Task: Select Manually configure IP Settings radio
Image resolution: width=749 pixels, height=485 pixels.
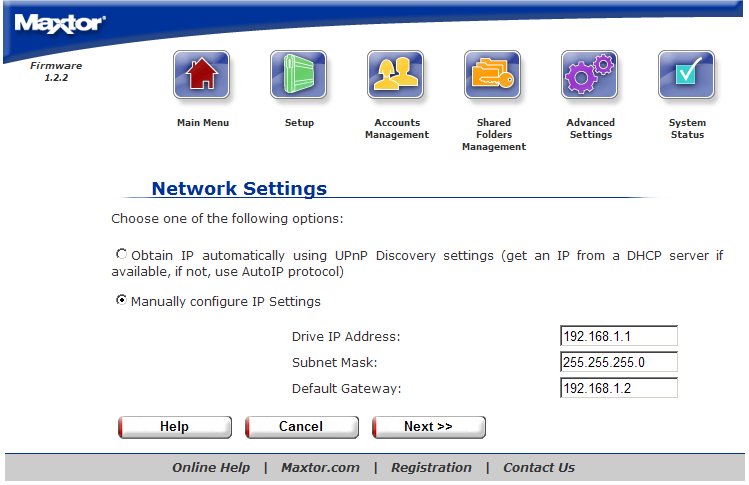Action: [122, 300]
